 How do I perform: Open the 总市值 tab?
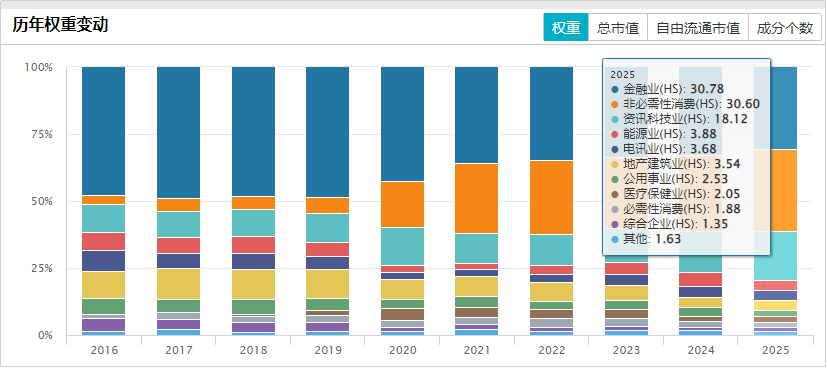coord(618,28)
